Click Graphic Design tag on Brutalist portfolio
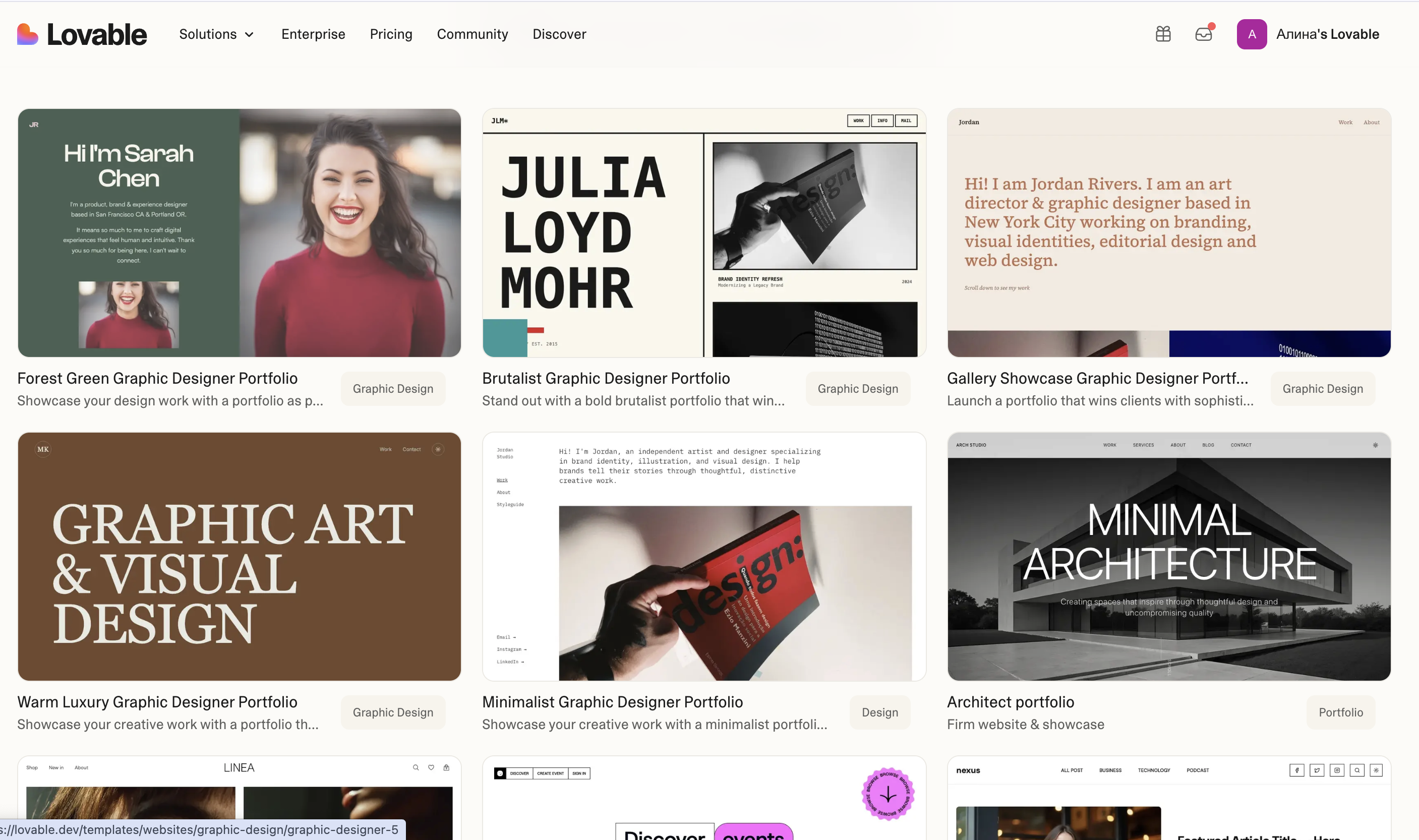 pos(857,389)
